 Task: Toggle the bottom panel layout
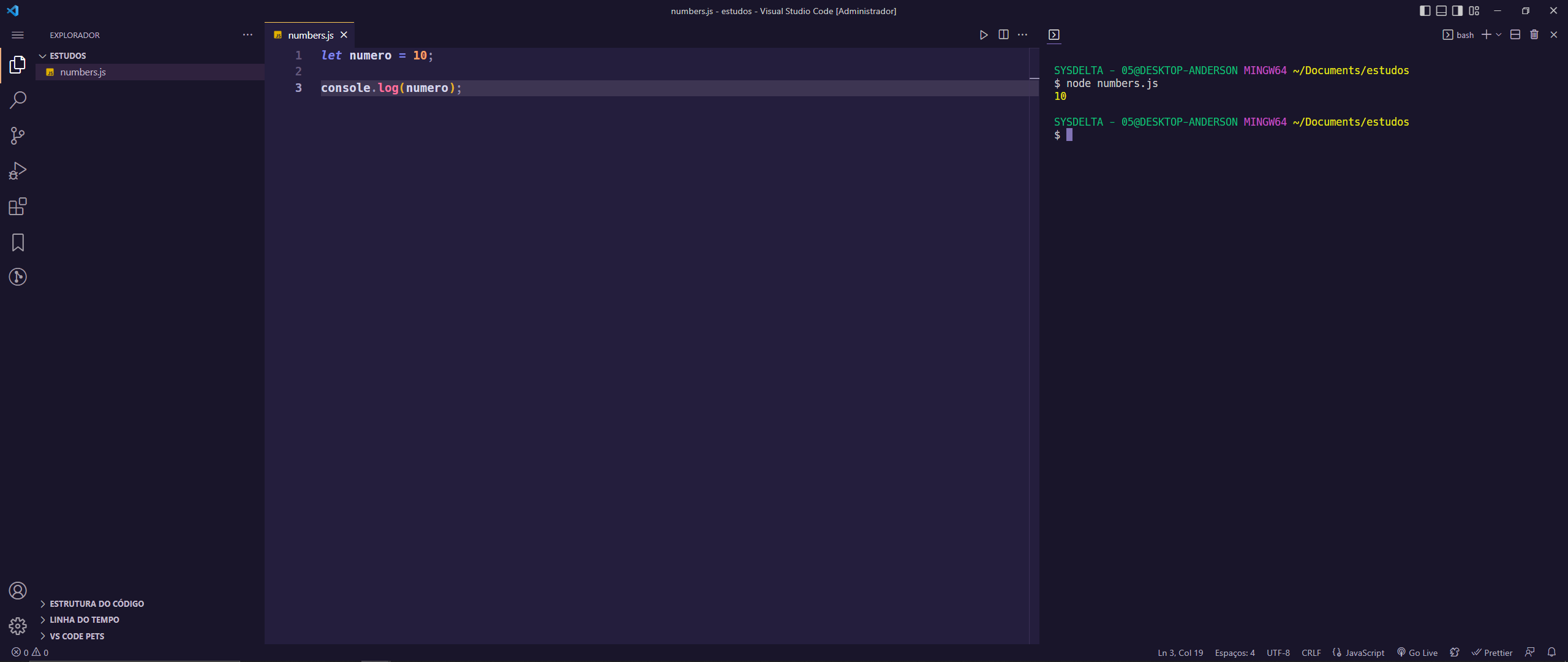[1441, 11]
